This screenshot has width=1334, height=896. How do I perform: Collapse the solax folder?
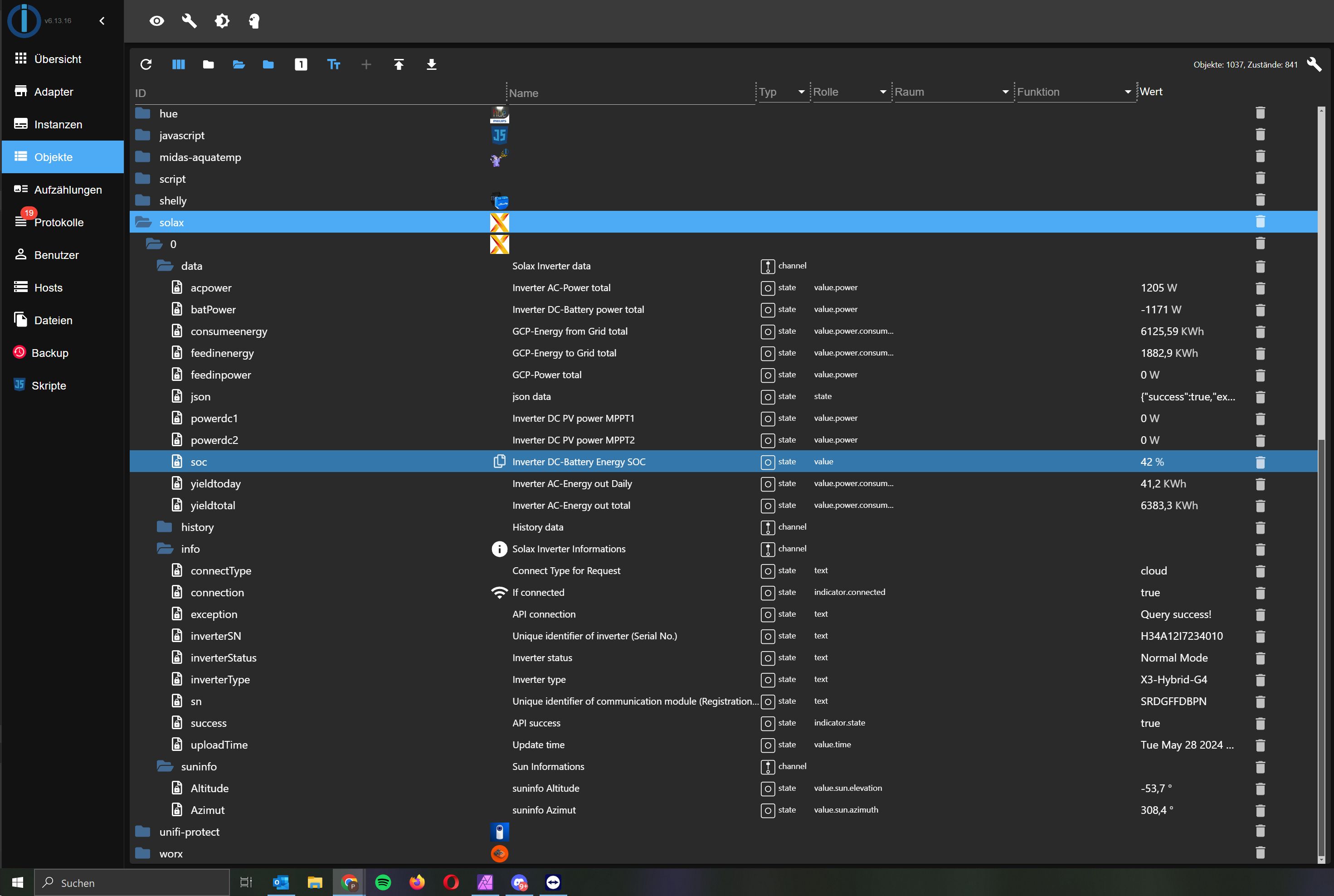pyautogui.click(x=143, y=222)
